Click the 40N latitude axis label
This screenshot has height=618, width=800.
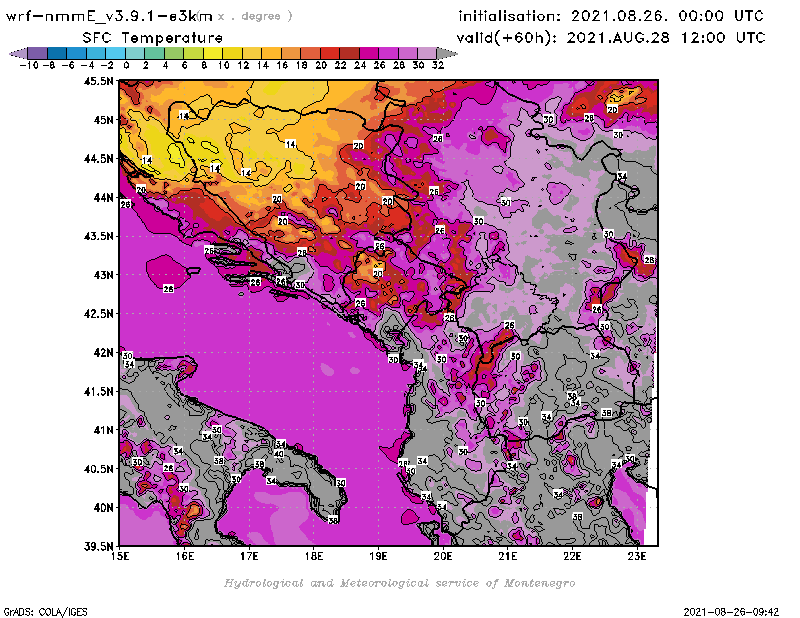[104, 508]
